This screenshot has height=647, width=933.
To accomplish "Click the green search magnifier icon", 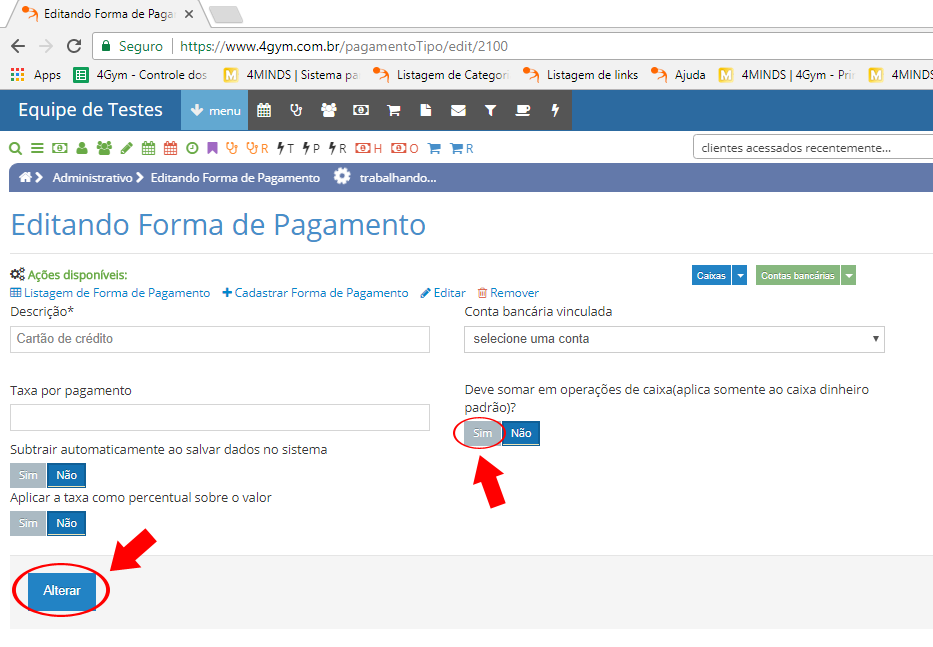I will click(16, 148).
